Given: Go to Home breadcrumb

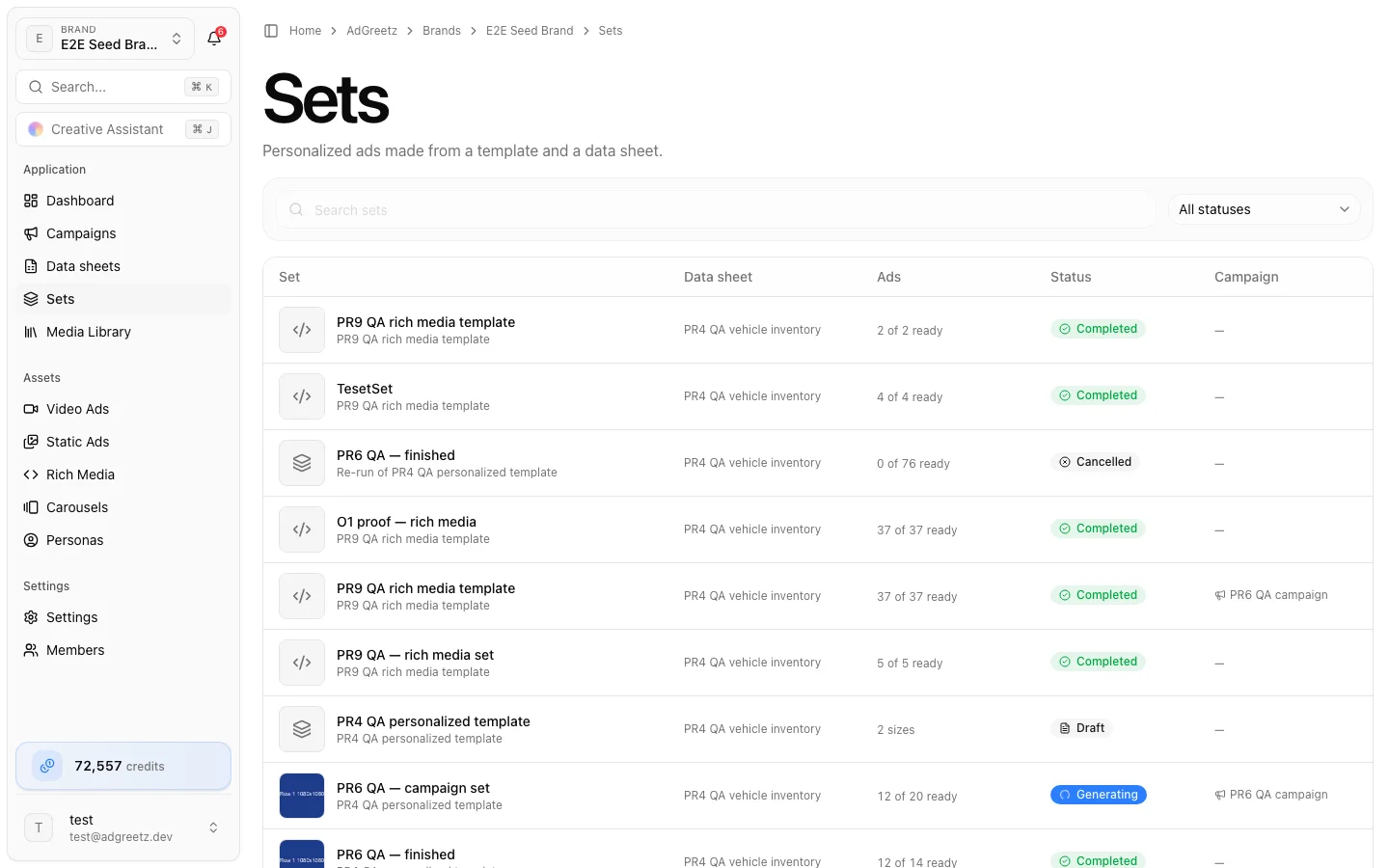Looking at the screenshot, I should 305,31.
